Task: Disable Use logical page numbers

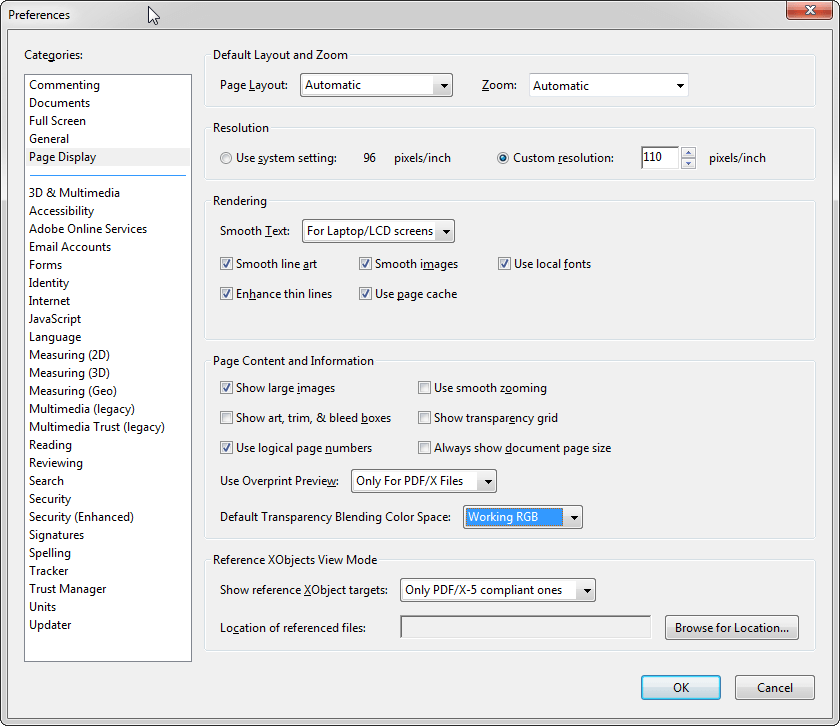Action: 226,448
